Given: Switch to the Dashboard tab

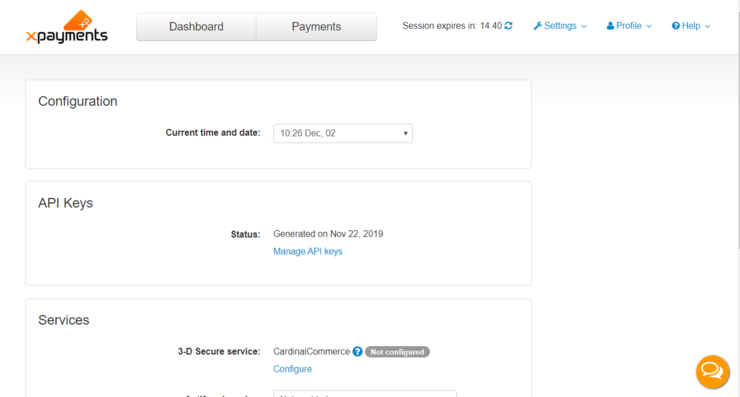Looking at the screenshot, I should (x=196, y=27).
